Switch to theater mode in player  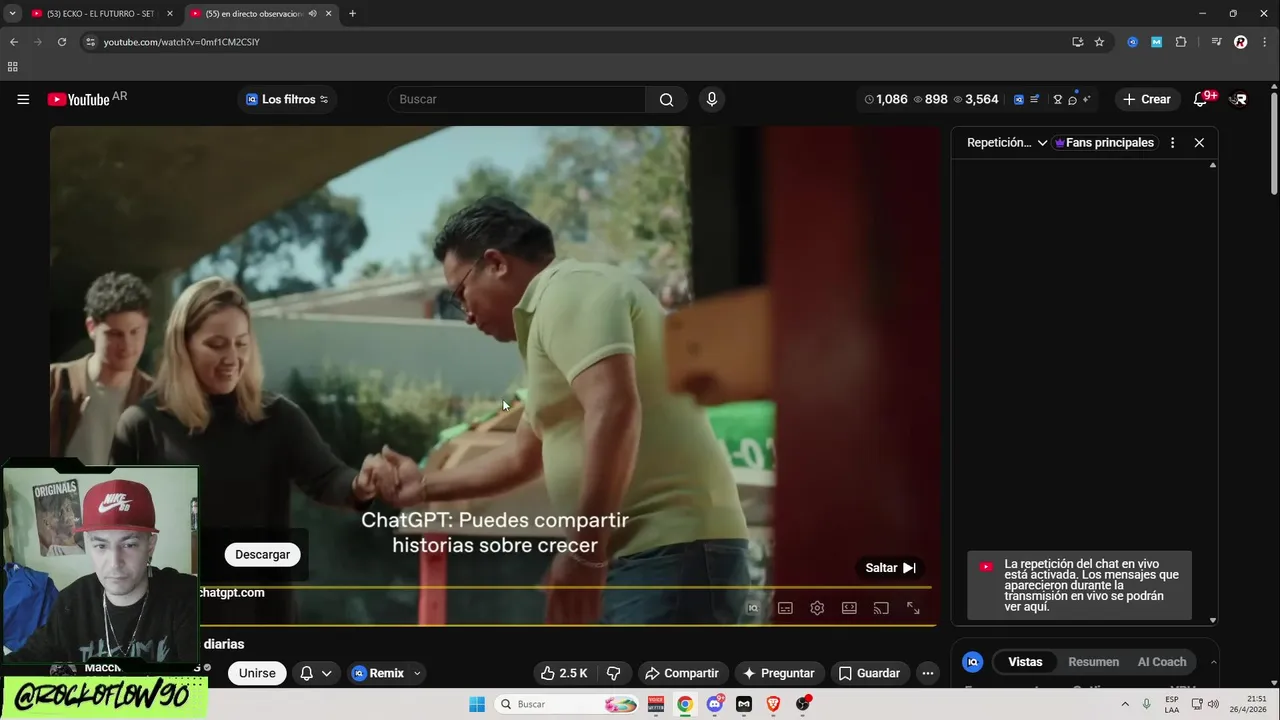click(x=849, y=608)
